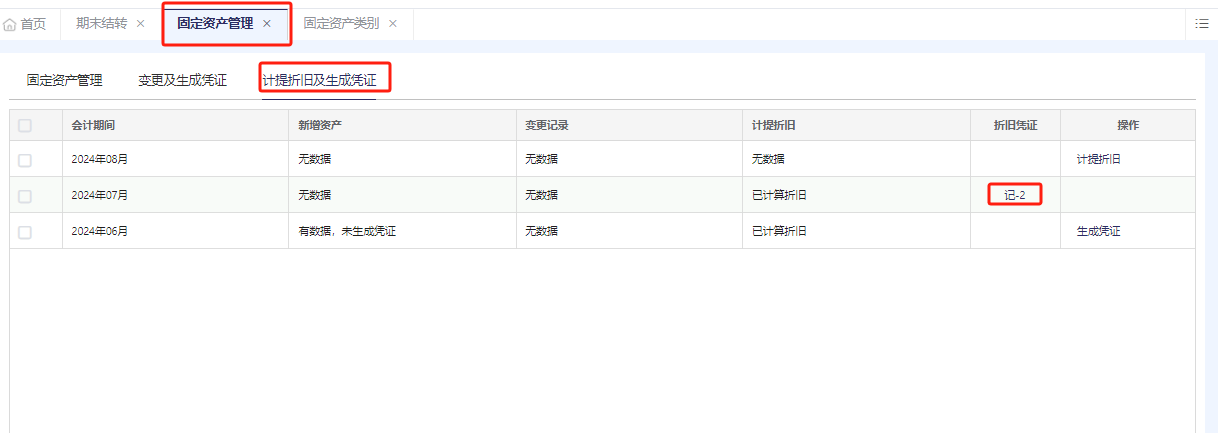The width and height of the screenshot is (1218, 433).
Task: Click the 折旧凭证 column header
Action: 1015,125
